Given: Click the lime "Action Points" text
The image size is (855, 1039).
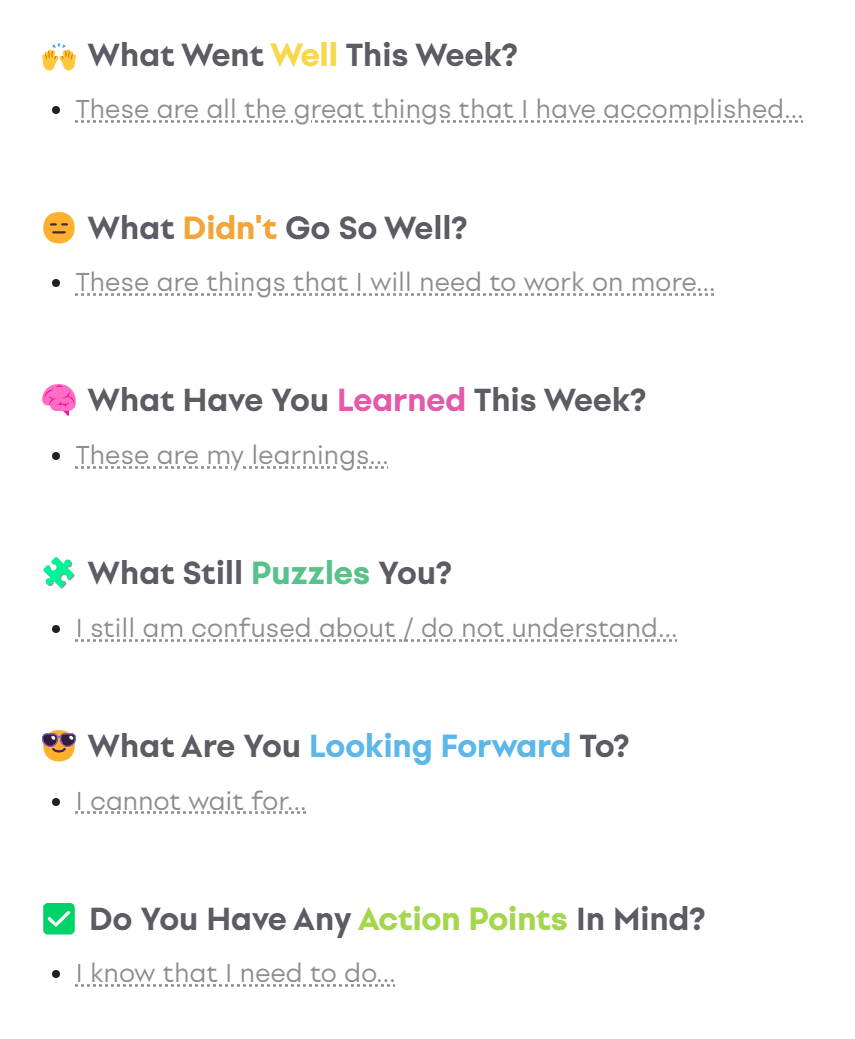Looking at the screenshot, I should click(462, 919).
